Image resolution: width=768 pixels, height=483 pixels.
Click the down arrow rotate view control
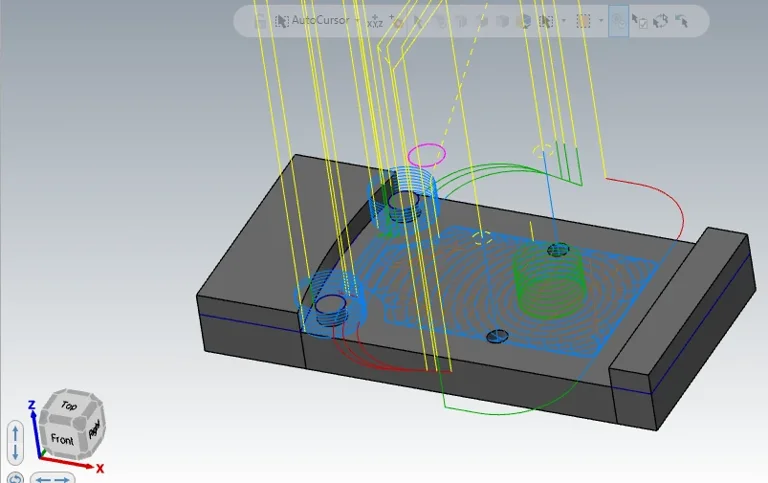click(x=15, y=453)
